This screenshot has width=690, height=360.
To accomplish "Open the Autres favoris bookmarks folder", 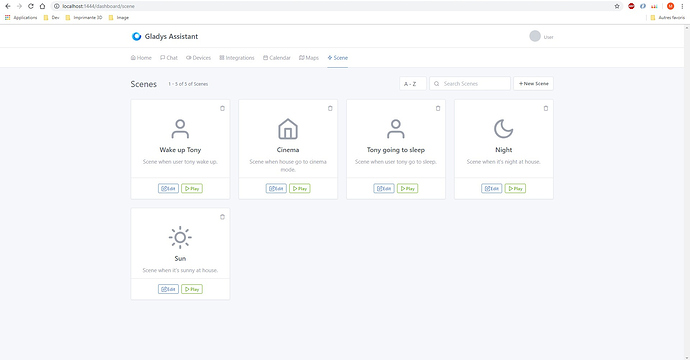I will [x=668, y=18].
